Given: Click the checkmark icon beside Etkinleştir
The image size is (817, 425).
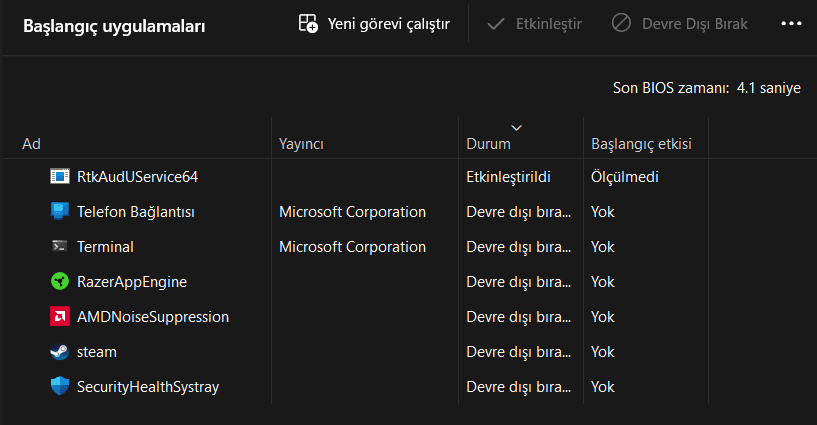Looking at the screenshot, I should coord(496,24).
